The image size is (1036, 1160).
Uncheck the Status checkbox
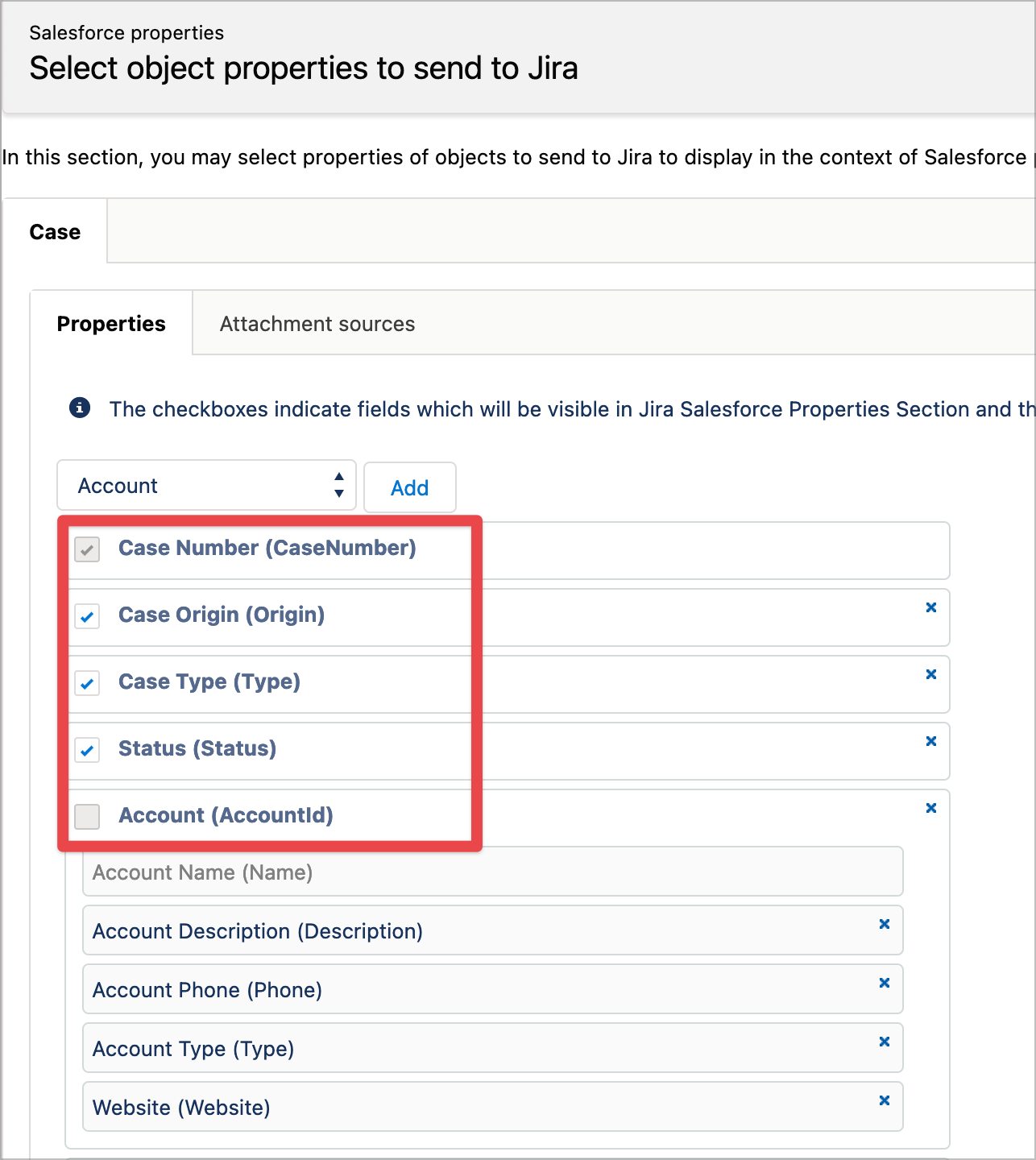tap(87, 751)
